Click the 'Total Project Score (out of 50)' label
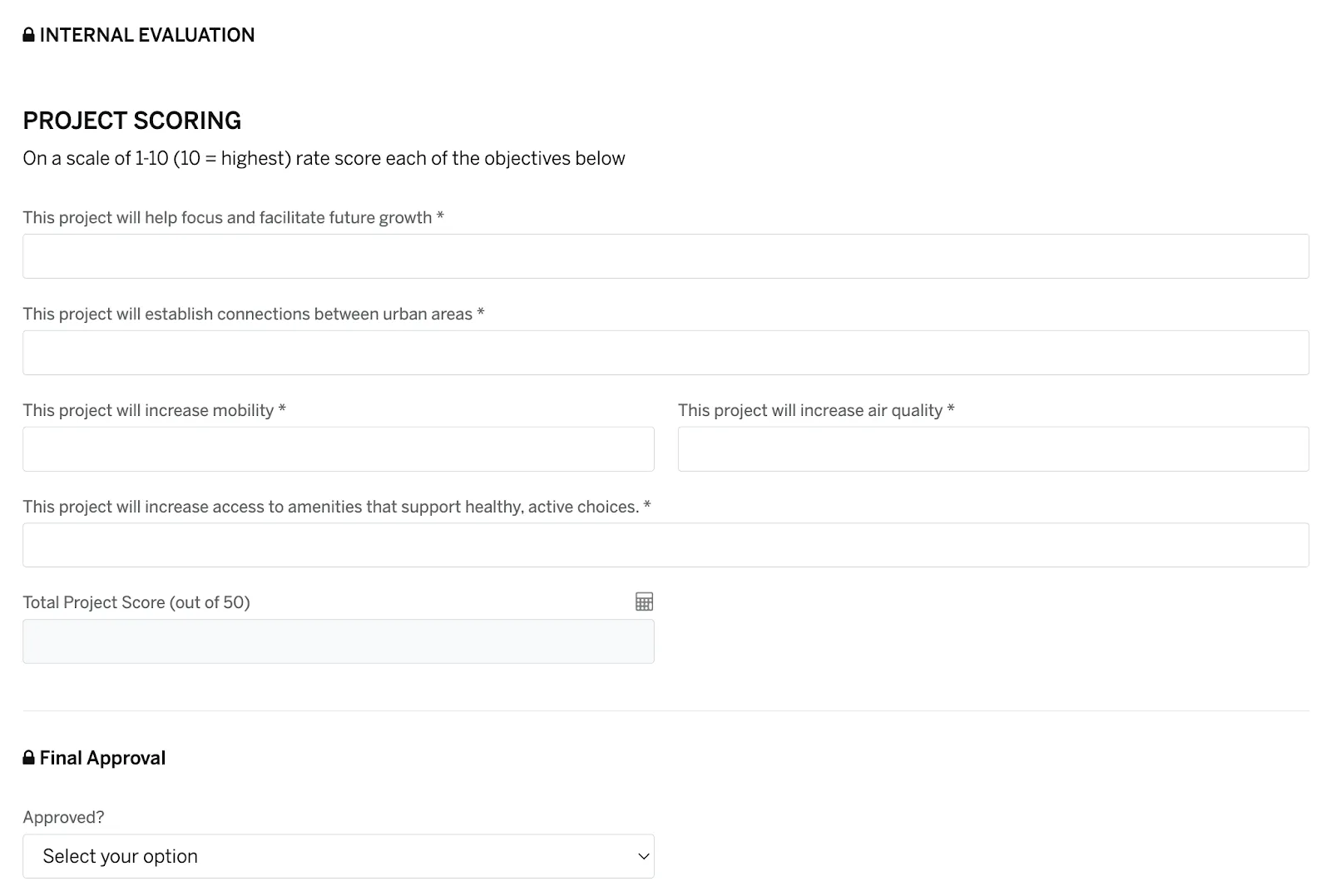This screenshot has height=896, width=1331. click(x=136, y=602)
